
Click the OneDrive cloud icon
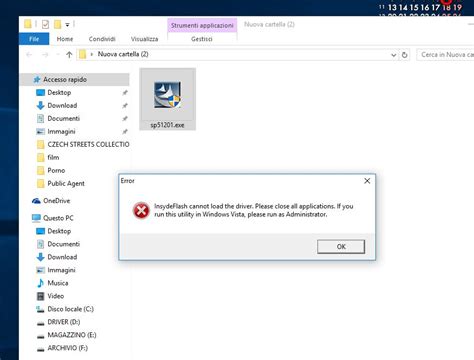coord(36,201)
